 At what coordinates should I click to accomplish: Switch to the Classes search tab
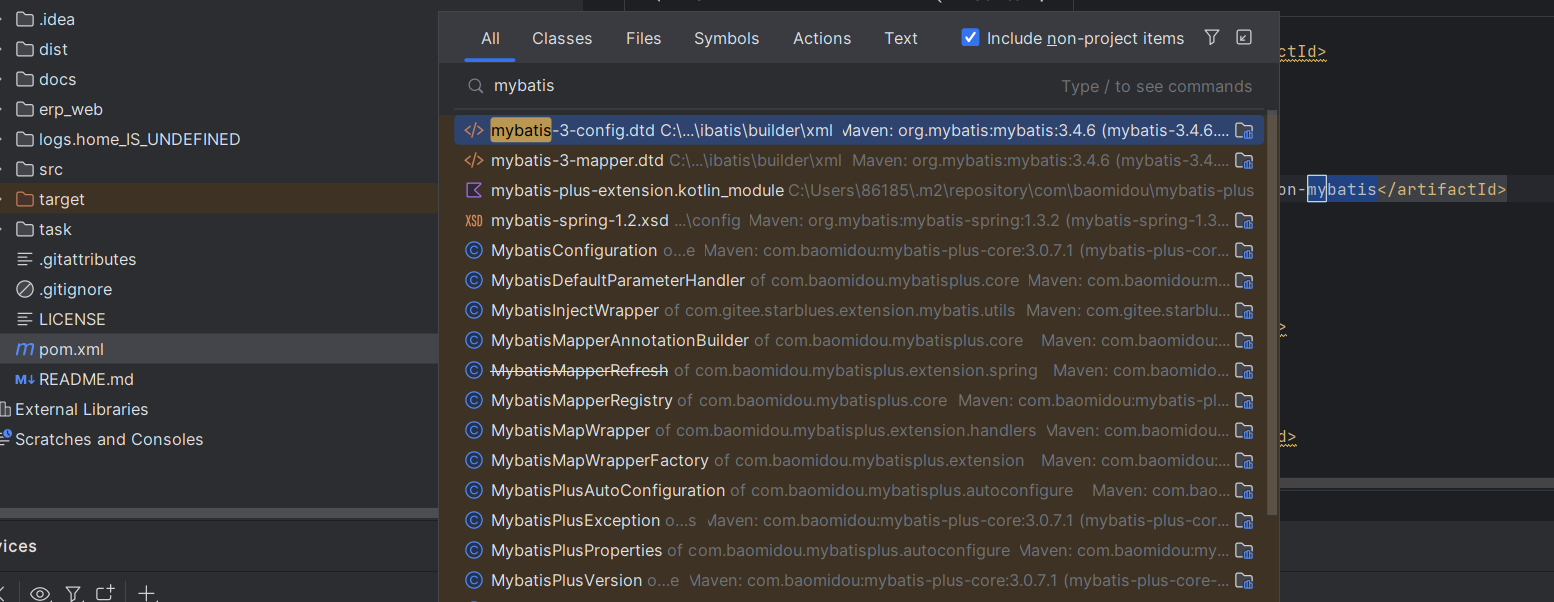click(562, 38)
